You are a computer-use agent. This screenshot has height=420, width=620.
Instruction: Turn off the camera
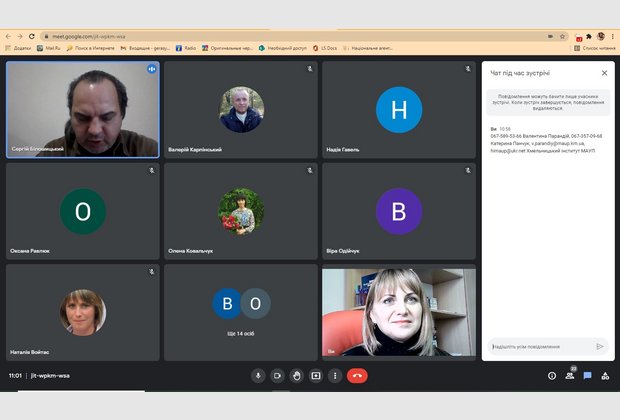pos(277,376)
